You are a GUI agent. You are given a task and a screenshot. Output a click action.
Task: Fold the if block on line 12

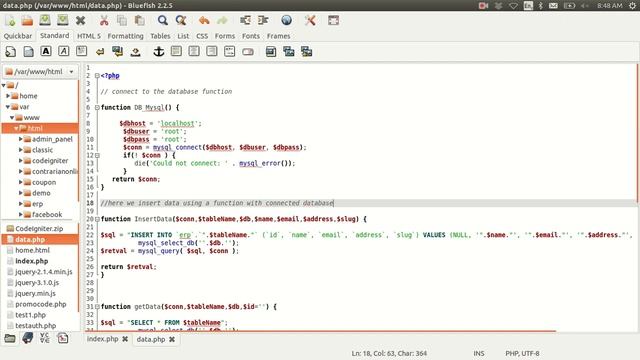[97, 155]
